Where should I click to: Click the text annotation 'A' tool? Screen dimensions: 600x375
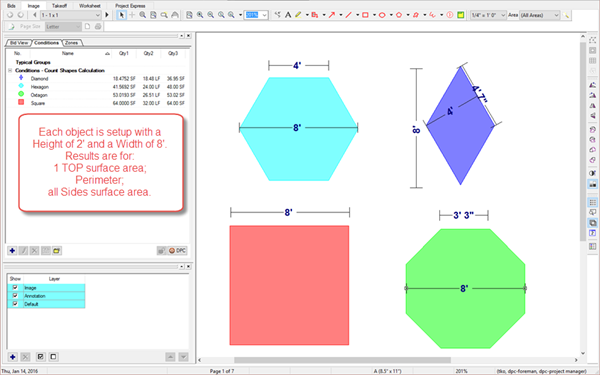click(x=288, y=15)
